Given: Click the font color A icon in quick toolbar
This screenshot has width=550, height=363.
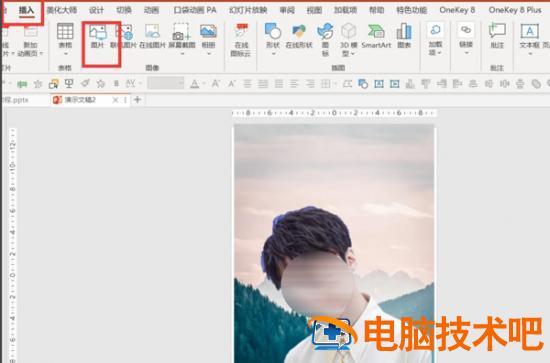Looking at the screenshot, I should [195, 84].
